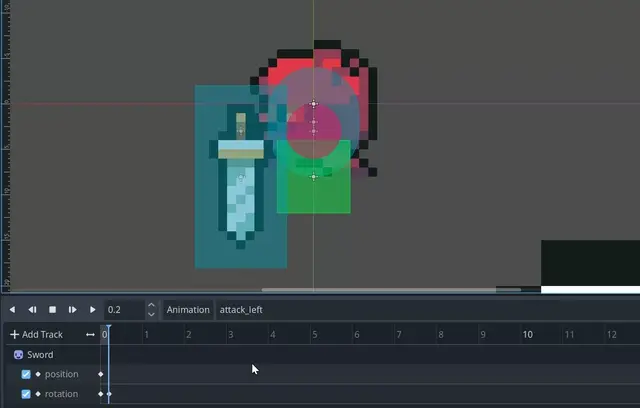Disable the rotation track checkbox
Screen dimensions: 640x408
[26, 394]
